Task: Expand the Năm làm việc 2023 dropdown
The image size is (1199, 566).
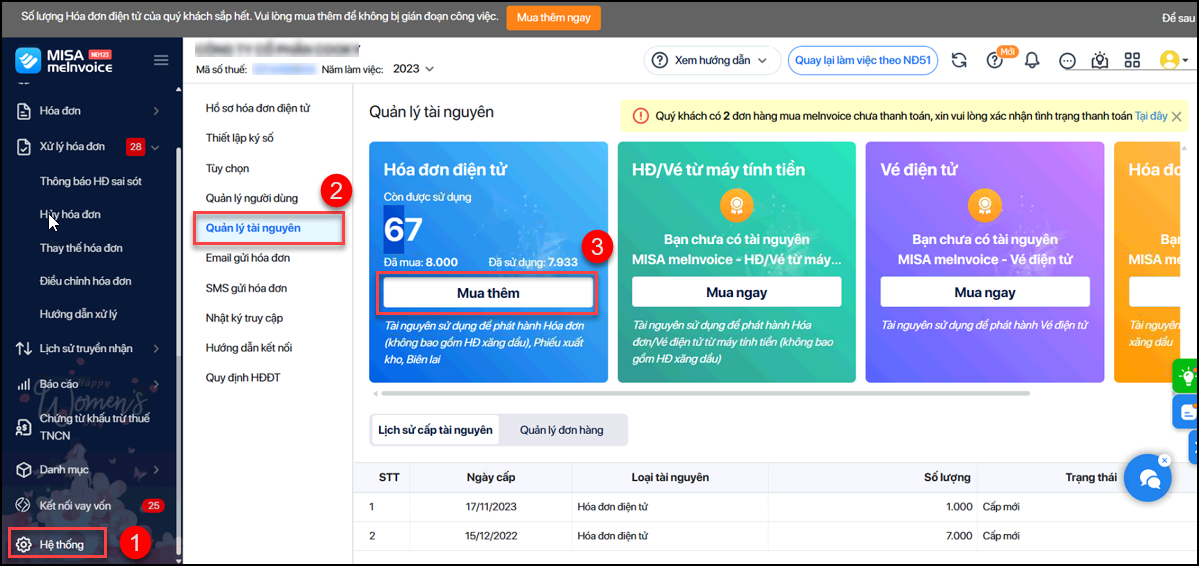Action: [413, 69]
